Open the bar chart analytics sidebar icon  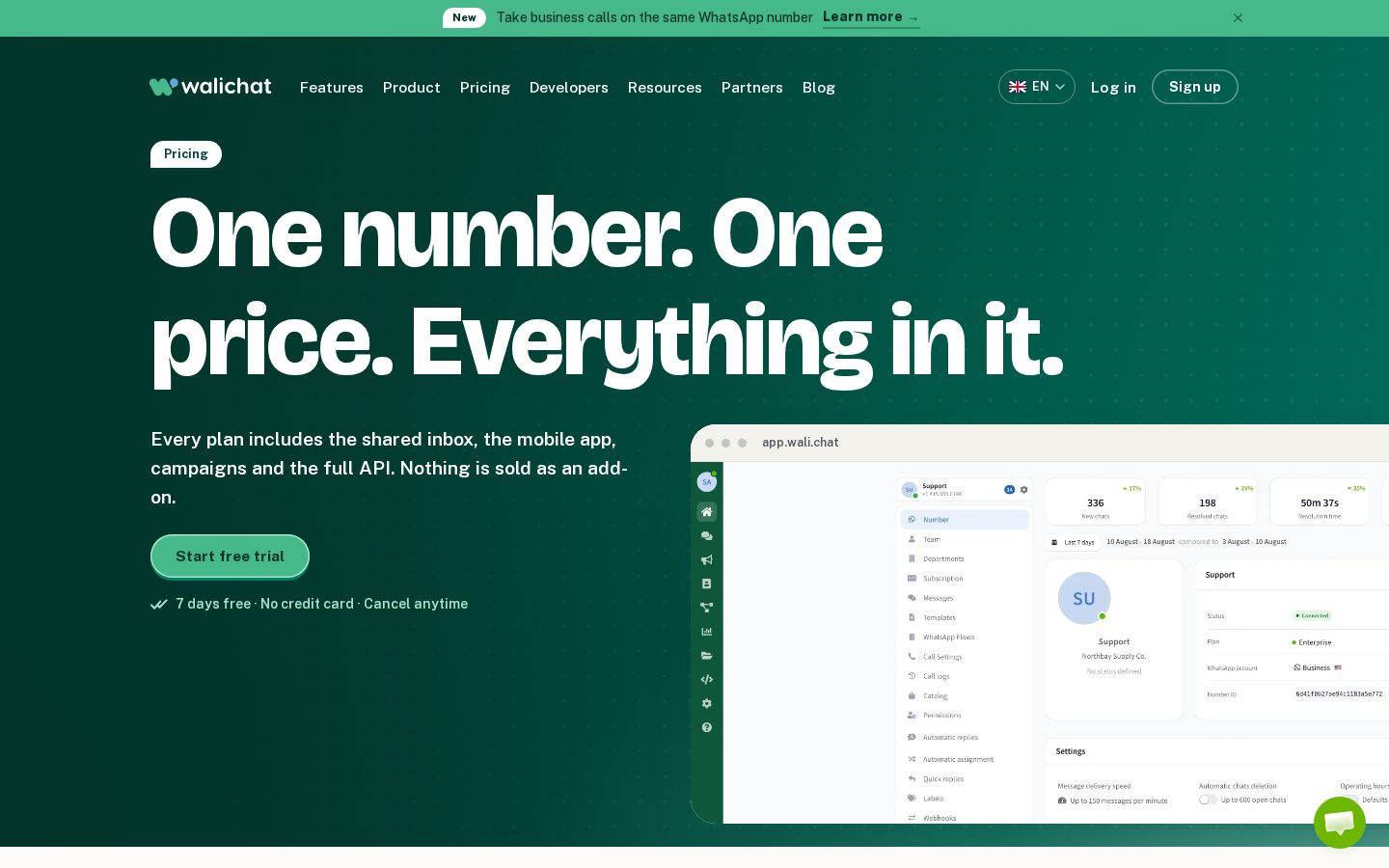pyautogui.click(x=707, y=632)
